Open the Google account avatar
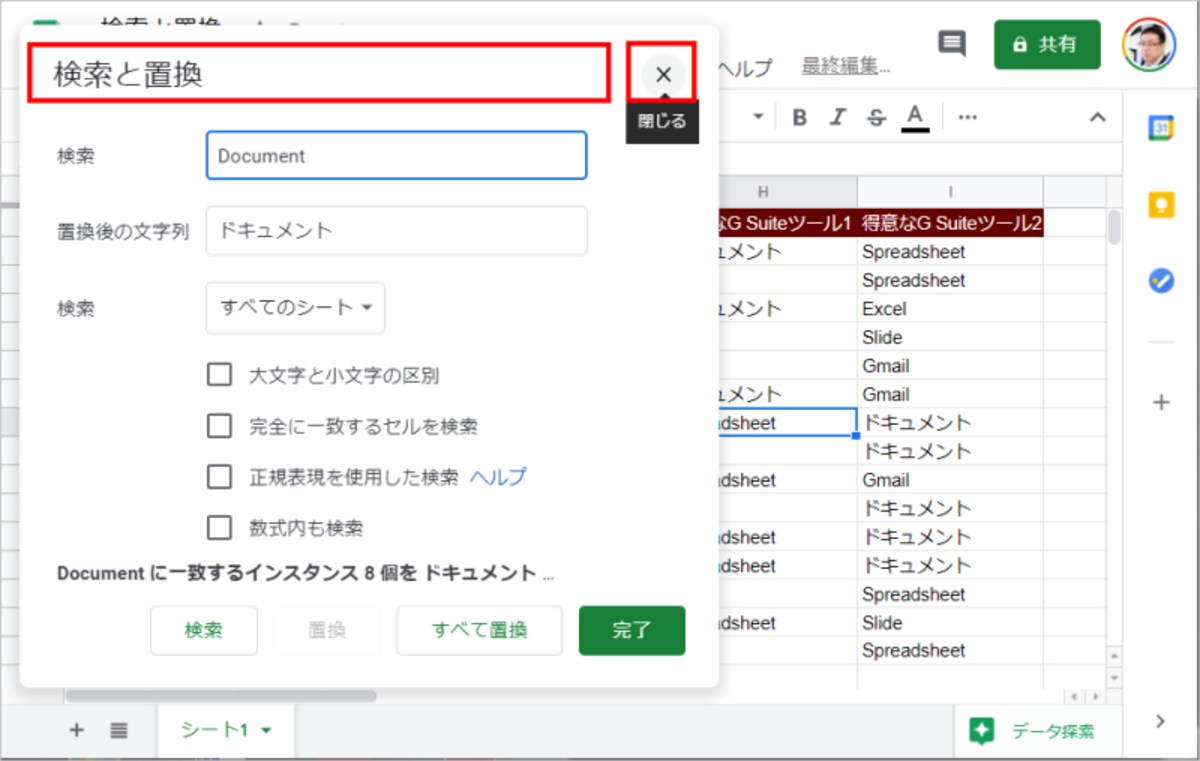The image size is (1200, 761). click(x=1149, y=44)
